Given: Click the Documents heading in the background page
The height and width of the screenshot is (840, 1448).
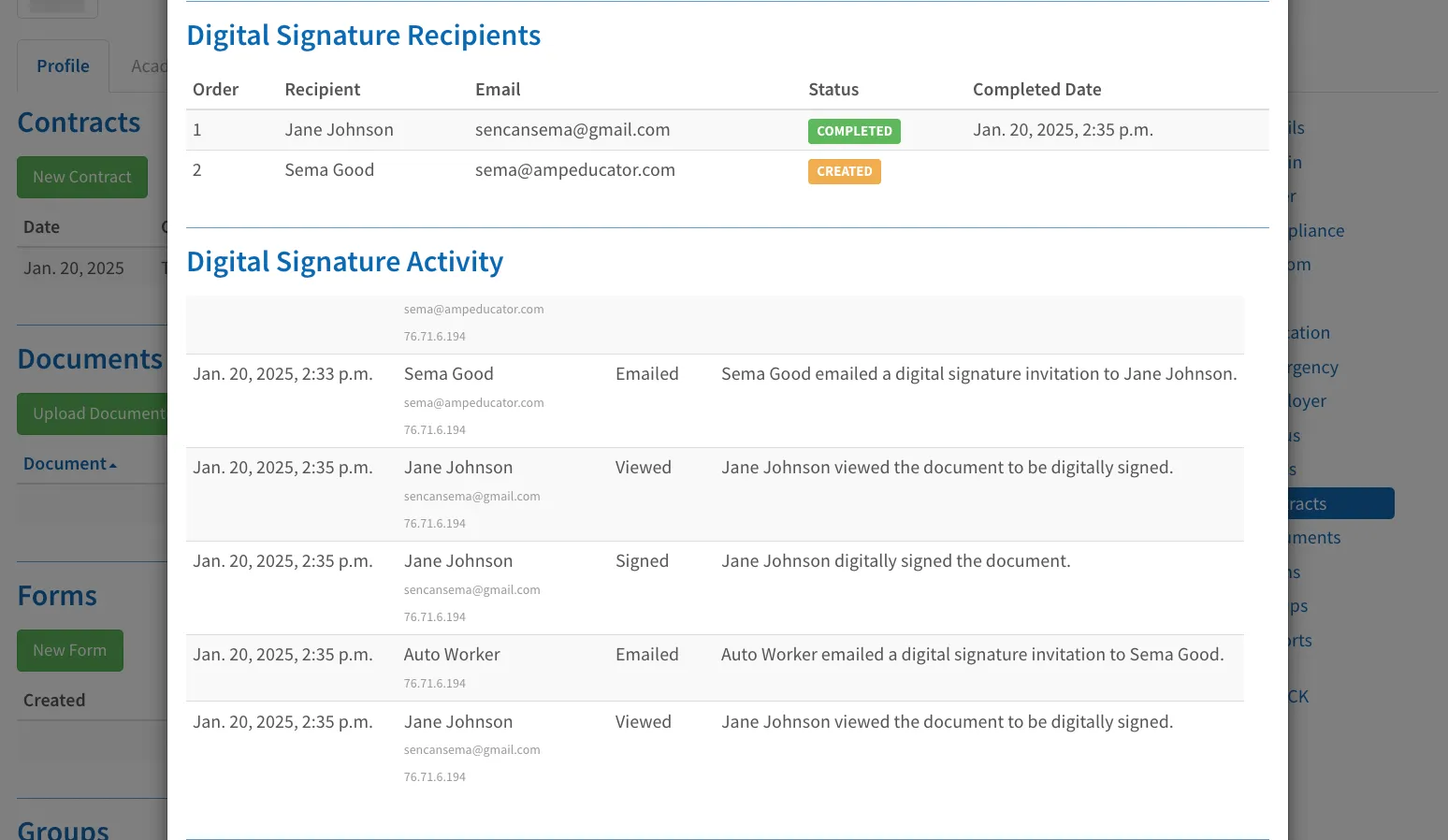Looking at the screenshot, I should point(90,359).
